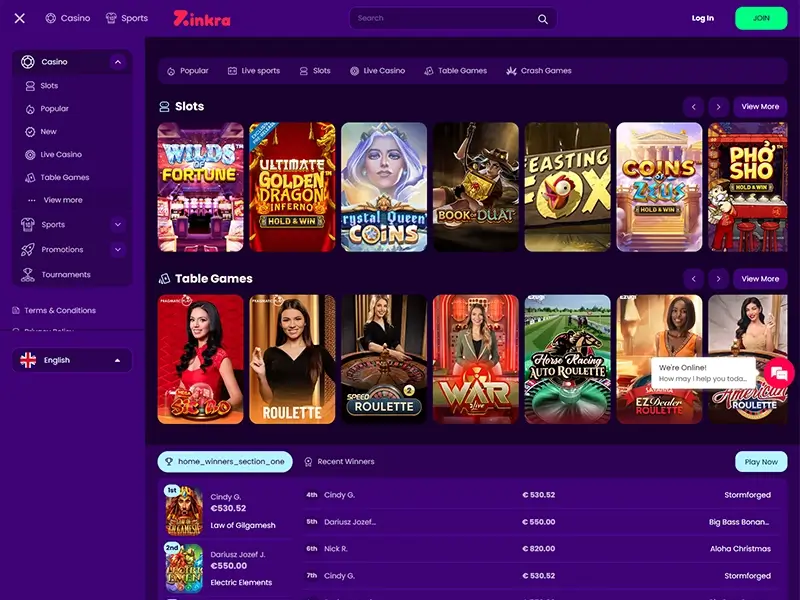The image size is (800, 600).
Task: Open the Pho Sho slot
Action: click(748, 187)
